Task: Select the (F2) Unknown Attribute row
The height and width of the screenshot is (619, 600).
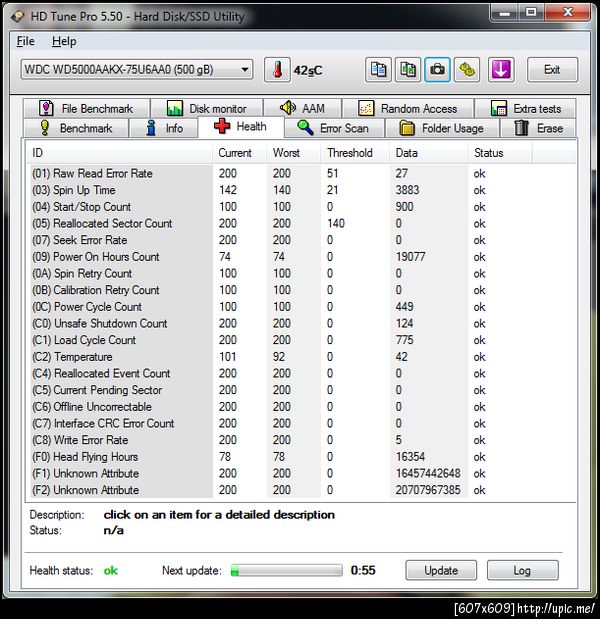Action: pos(301,490)
